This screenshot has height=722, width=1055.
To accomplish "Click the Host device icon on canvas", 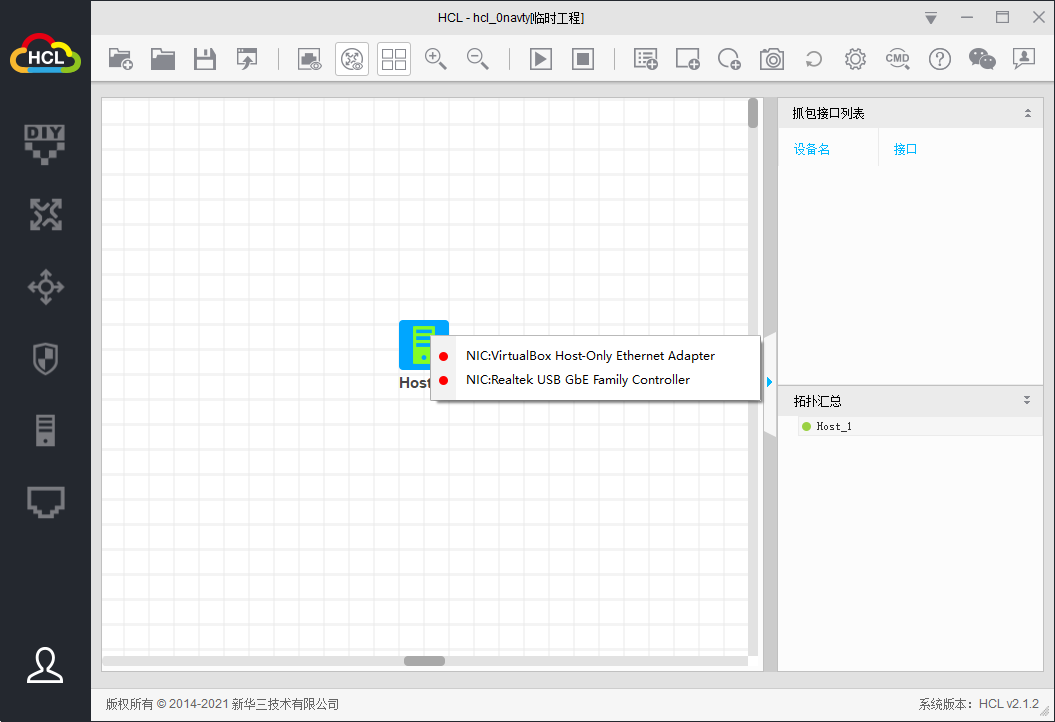I will pos(416,345).
